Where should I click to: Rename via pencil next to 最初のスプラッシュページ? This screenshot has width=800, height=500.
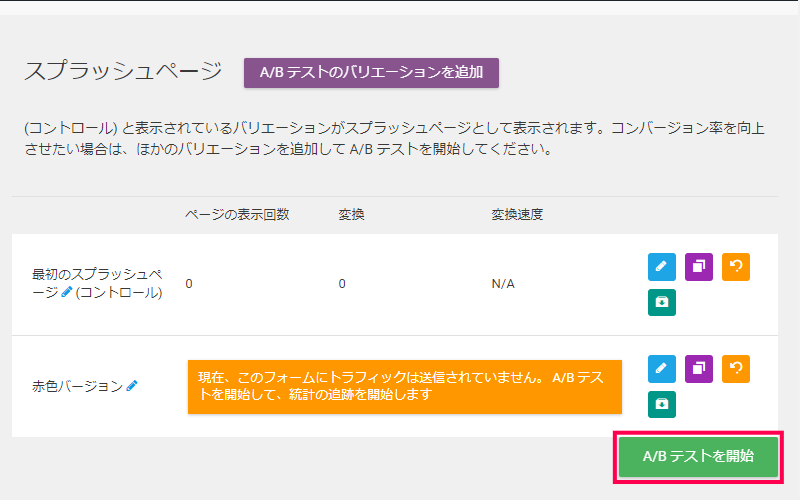(x=67, y=292)
